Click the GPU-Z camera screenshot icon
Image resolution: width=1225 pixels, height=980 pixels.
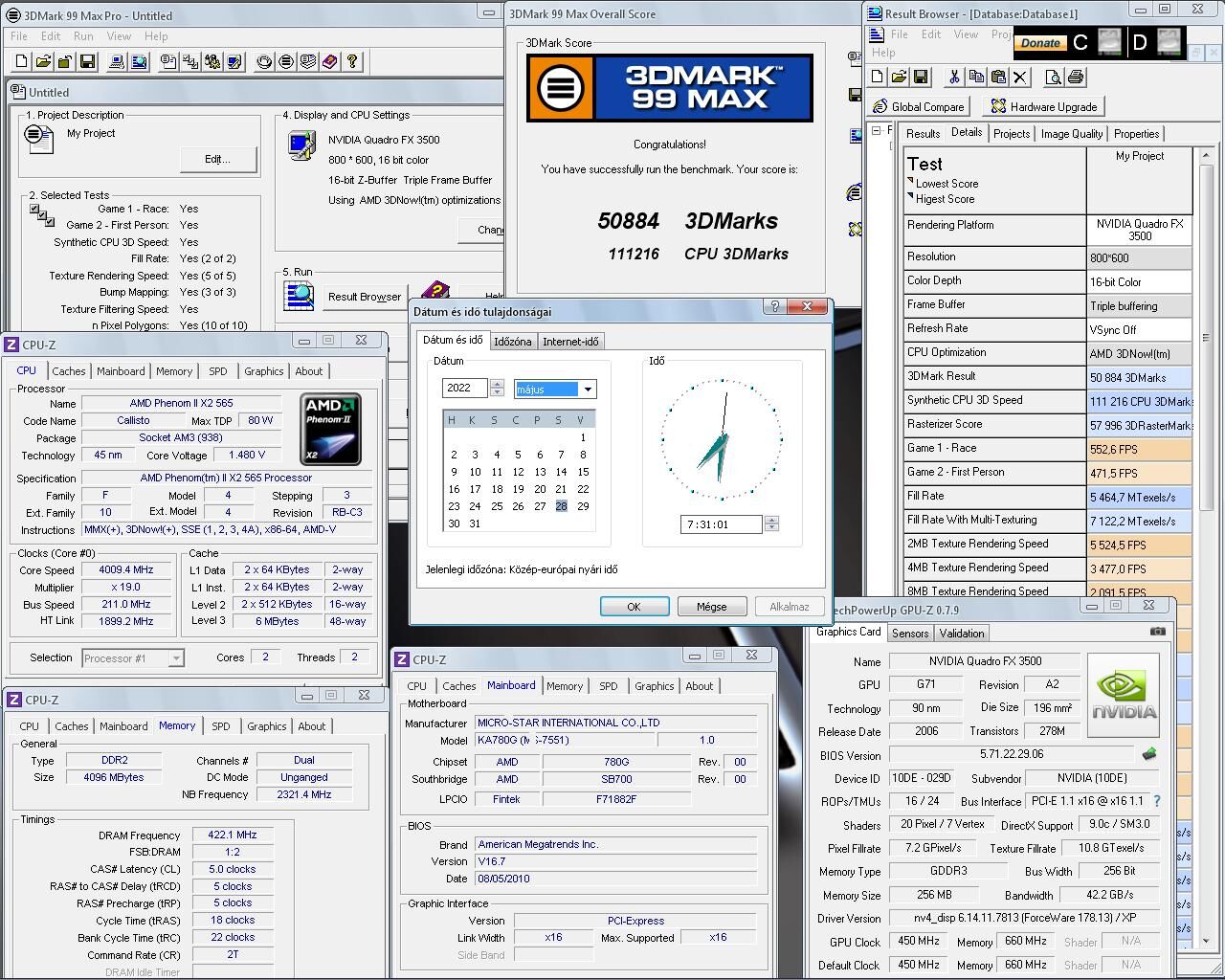(x=1158, y=632)
